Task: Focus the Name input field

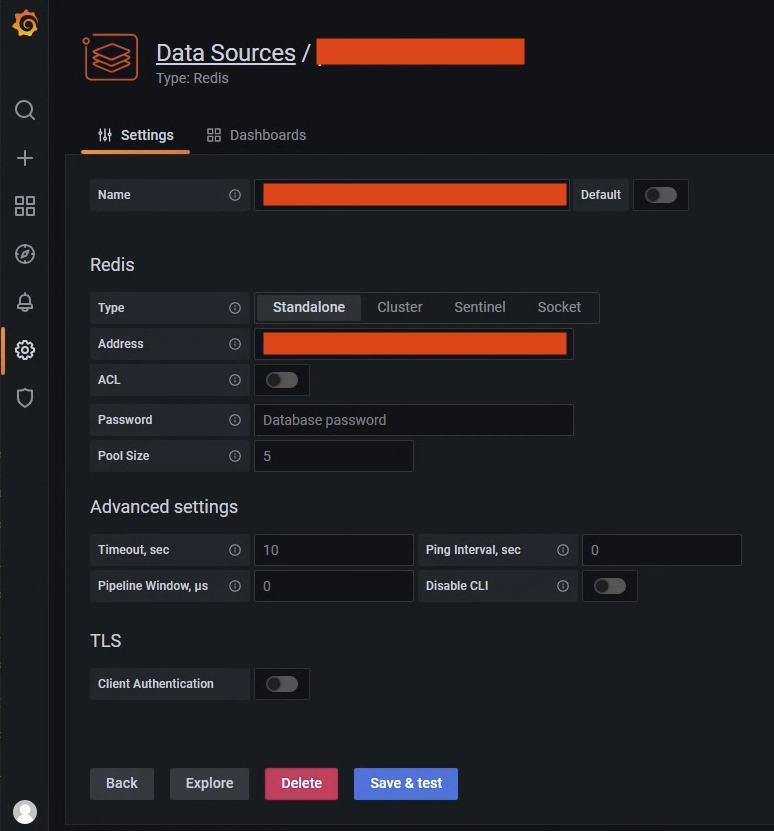Action: pyautogui.click(x=412, y=195)
